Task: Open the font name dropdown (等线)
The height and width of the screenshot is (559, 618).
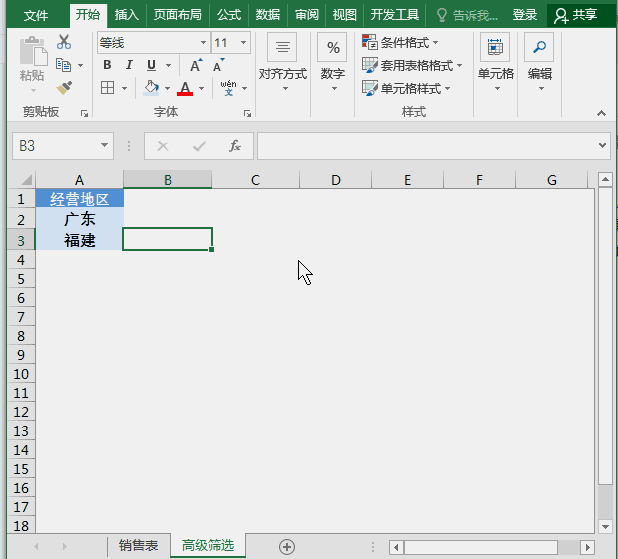Action: point(203,43)
